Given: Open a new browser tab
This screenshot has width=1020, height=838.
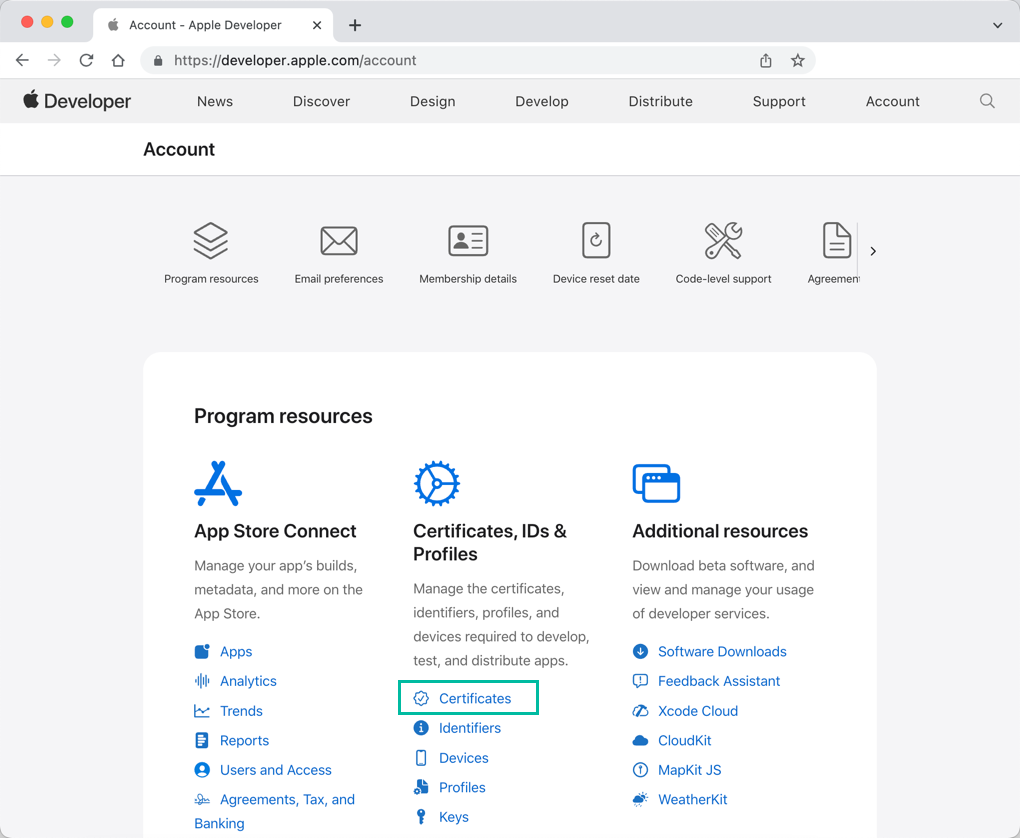Looking at the screenshot, I should [355, 25].
